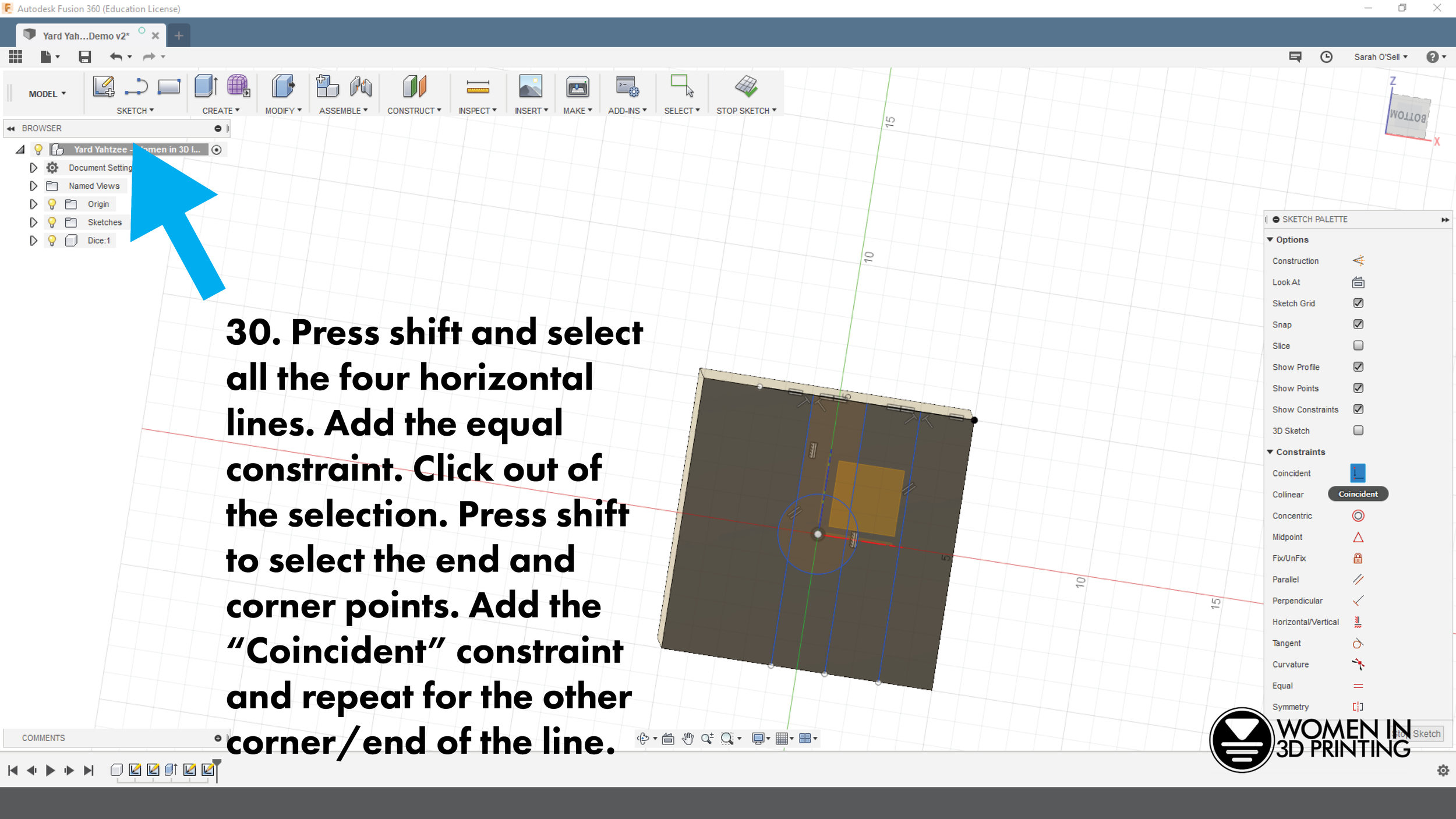This screenshot has width=1456, height=819.
Task: Open the Scripts and Add-Ins icon
Action: pyautogui.click(x=627, y=87)
